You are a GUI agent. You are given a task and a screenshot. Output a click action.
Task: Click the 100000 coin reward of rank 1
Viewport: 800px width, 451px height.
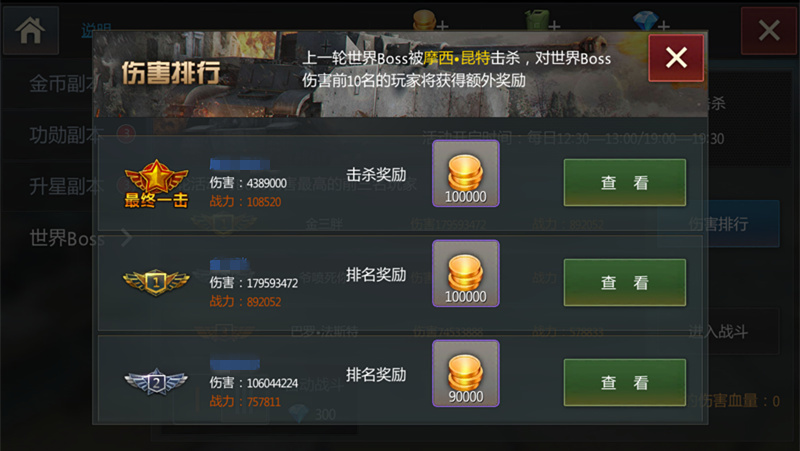click(465, 273)
